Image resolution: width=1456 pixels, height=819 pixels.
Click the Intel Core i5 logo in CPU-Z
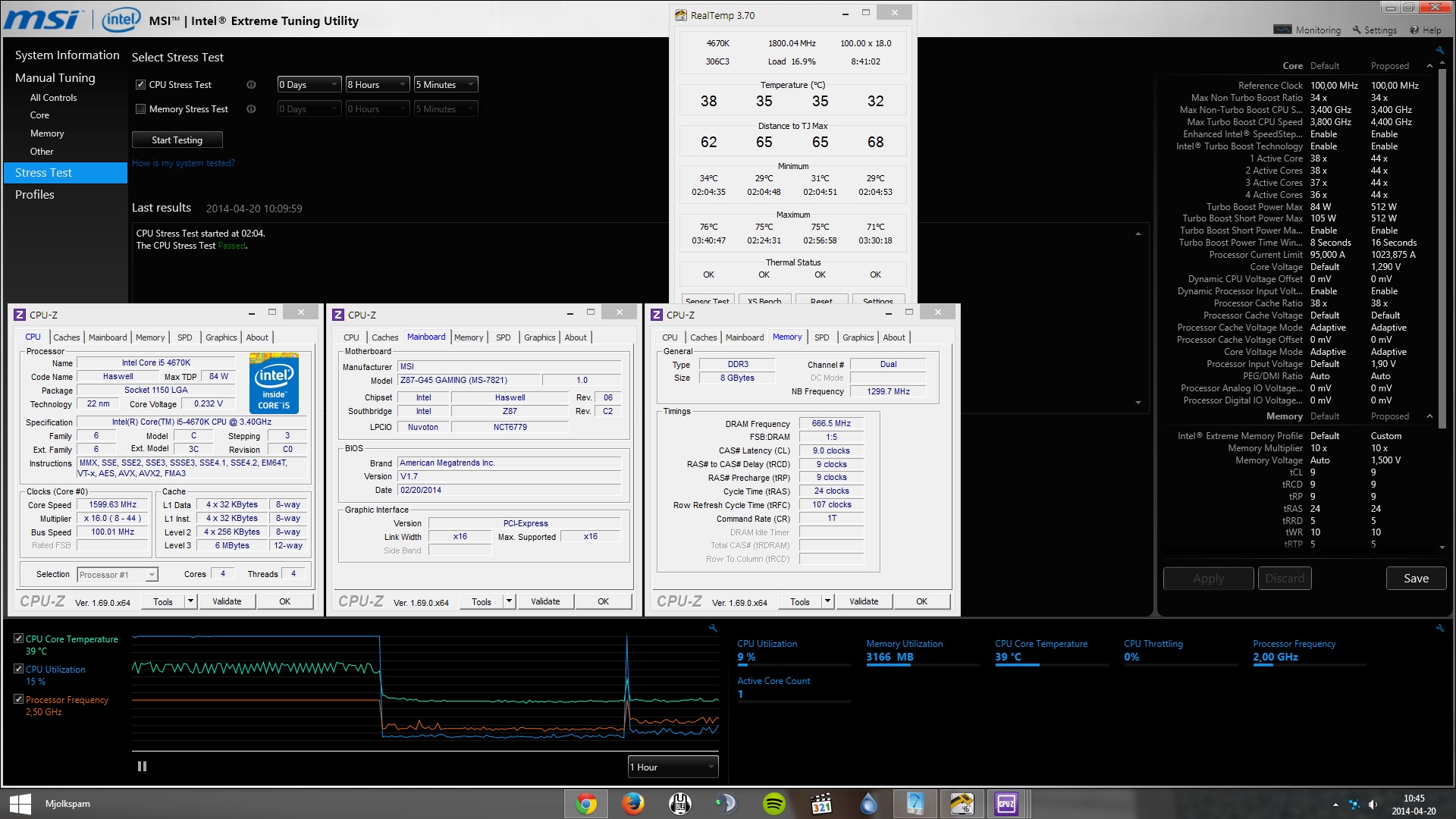pyautogui.click(x=274, y=383)
